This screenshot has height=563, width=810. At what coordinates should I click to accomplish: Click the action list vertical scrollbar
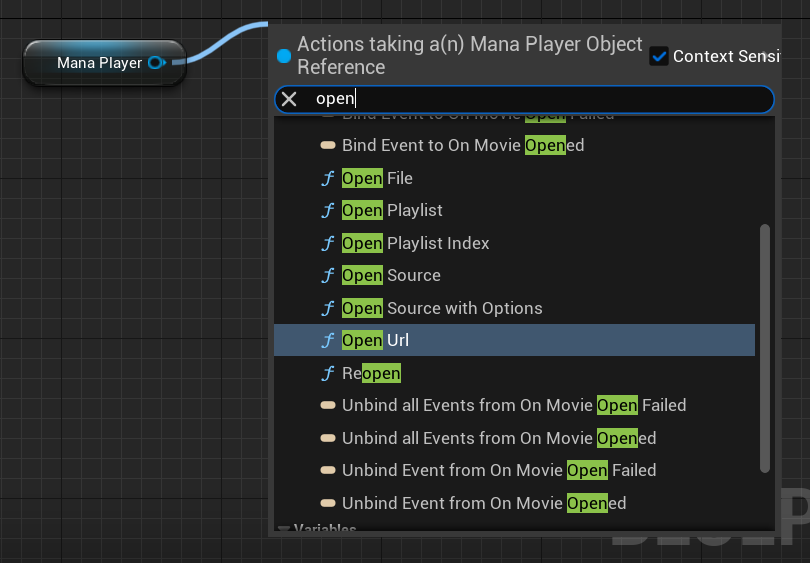(x=765, y=348)
